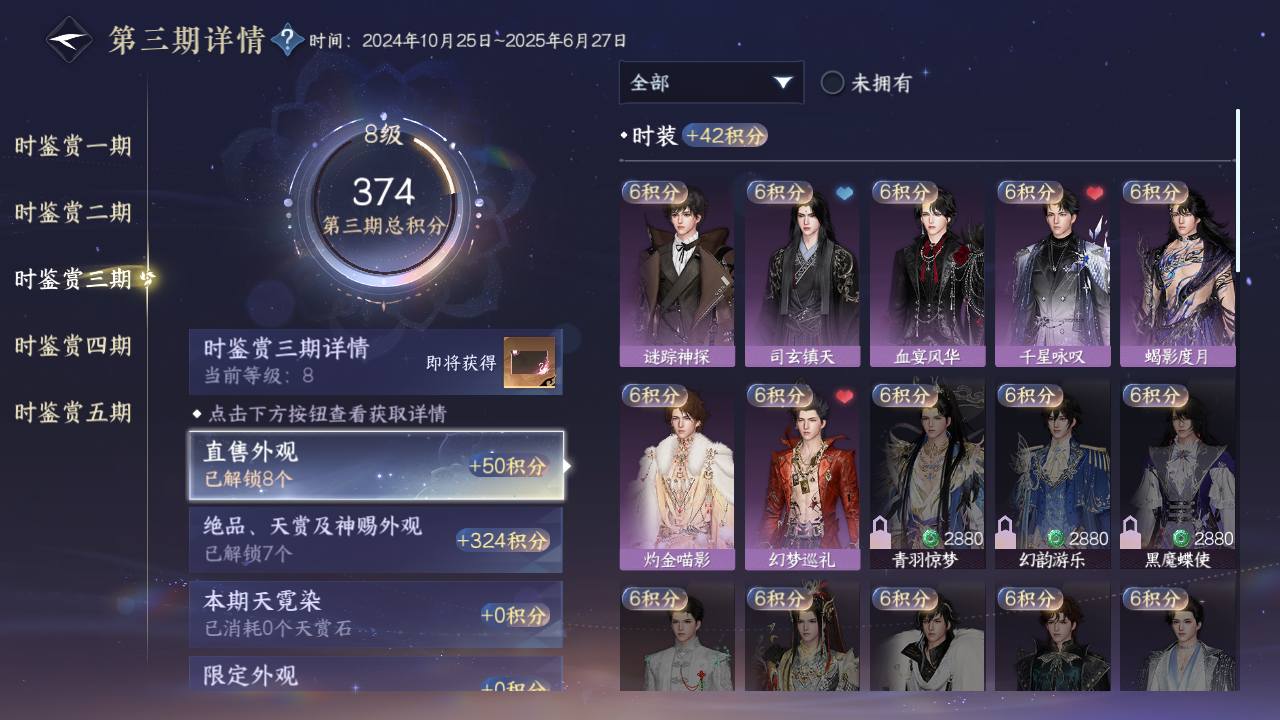Open the question mark help icon
The width and height of the screenshot is (1280, 720).
pyautogui.click(x=287, y=40)
